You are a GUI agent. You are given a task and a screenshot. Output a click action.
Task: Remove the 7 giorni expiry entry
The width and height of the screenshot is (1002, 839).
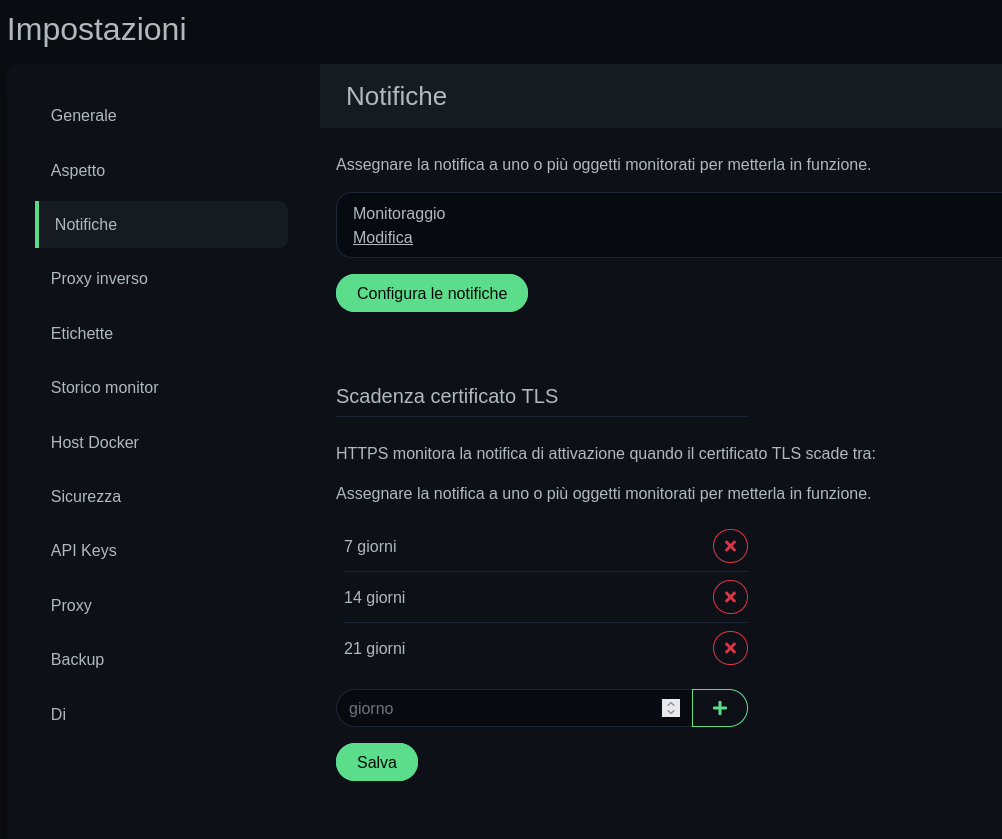pyautogui.click(x=730, y=546)
